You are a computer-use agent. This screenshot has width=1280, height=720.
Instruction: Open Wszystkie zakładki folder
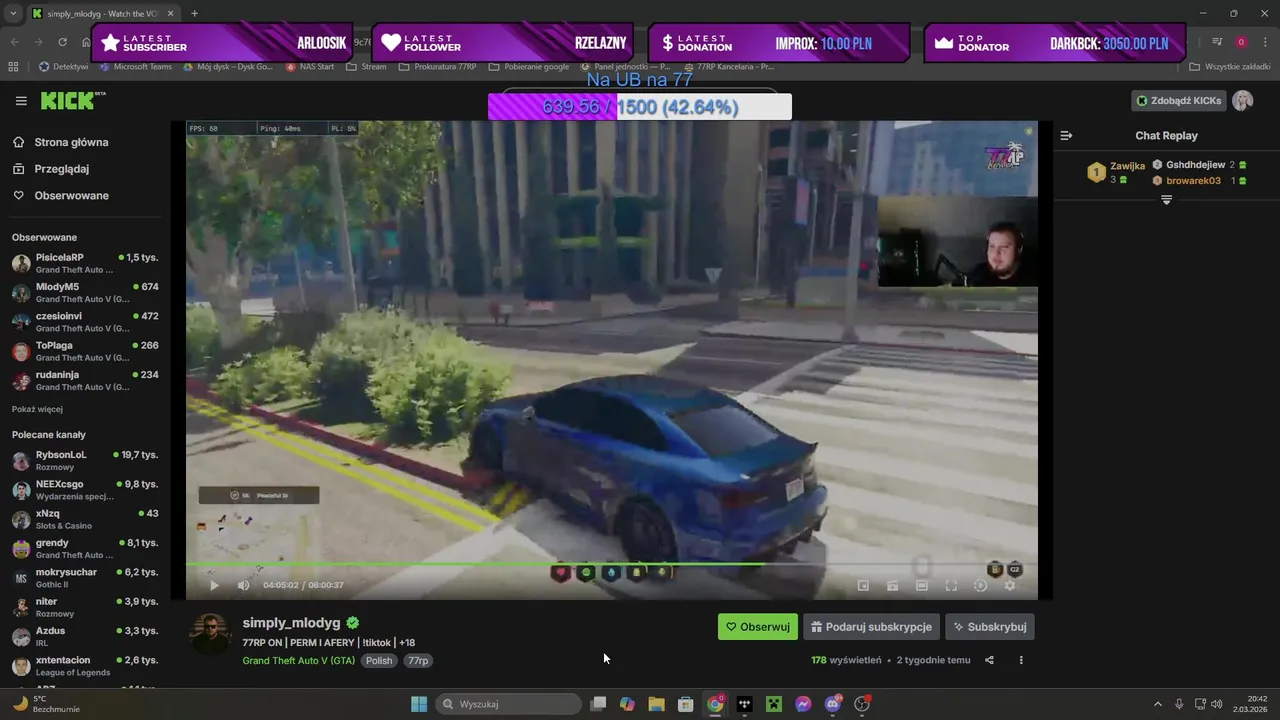coord(1229,67)
